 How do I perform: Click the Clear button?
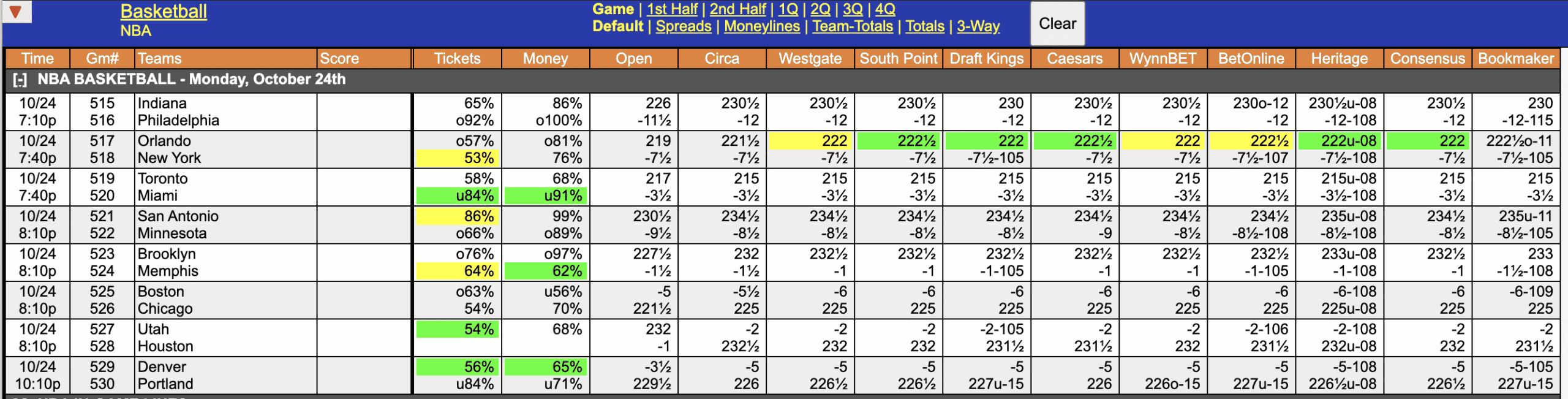(x=1057, y=23)
